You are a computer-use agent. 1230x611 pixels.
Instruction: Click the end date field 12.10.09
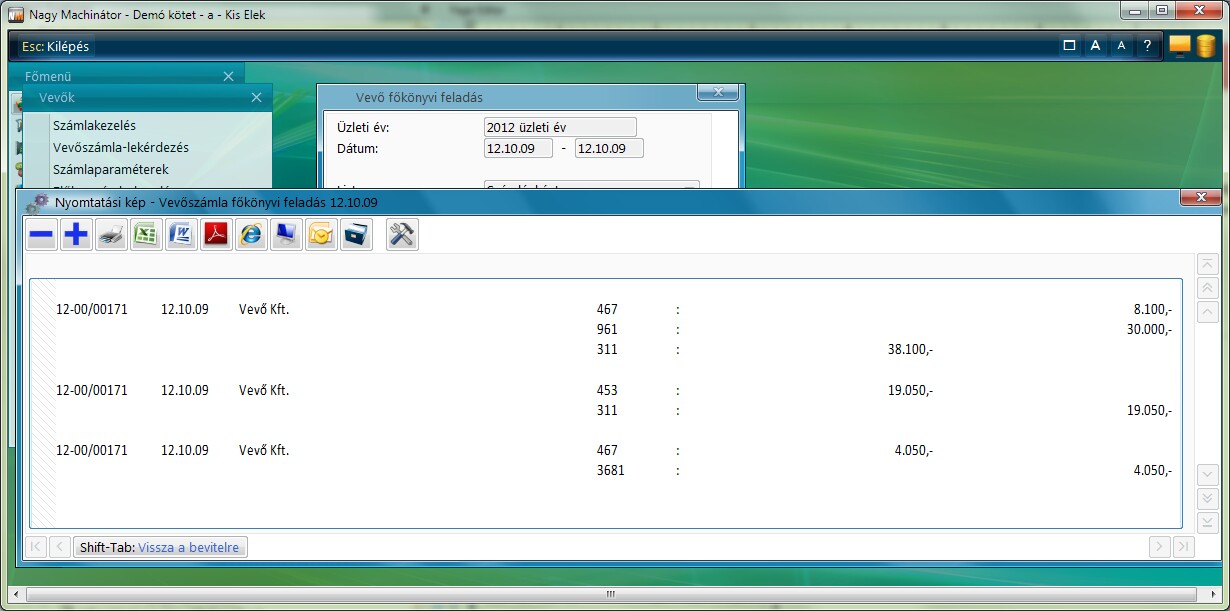tap(609, 148)
